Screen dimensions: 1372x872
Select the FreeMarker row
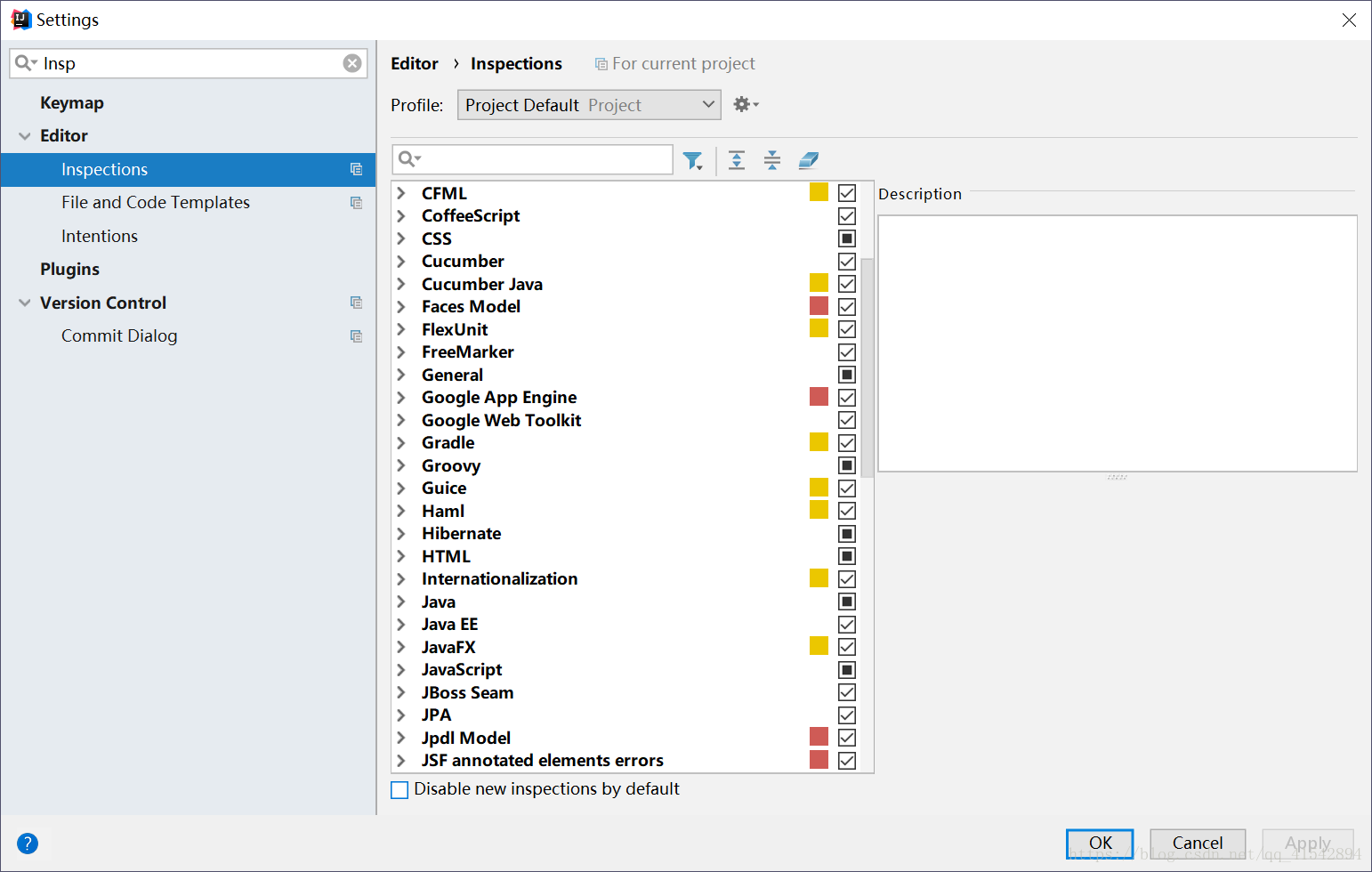(x=625, y=351)
